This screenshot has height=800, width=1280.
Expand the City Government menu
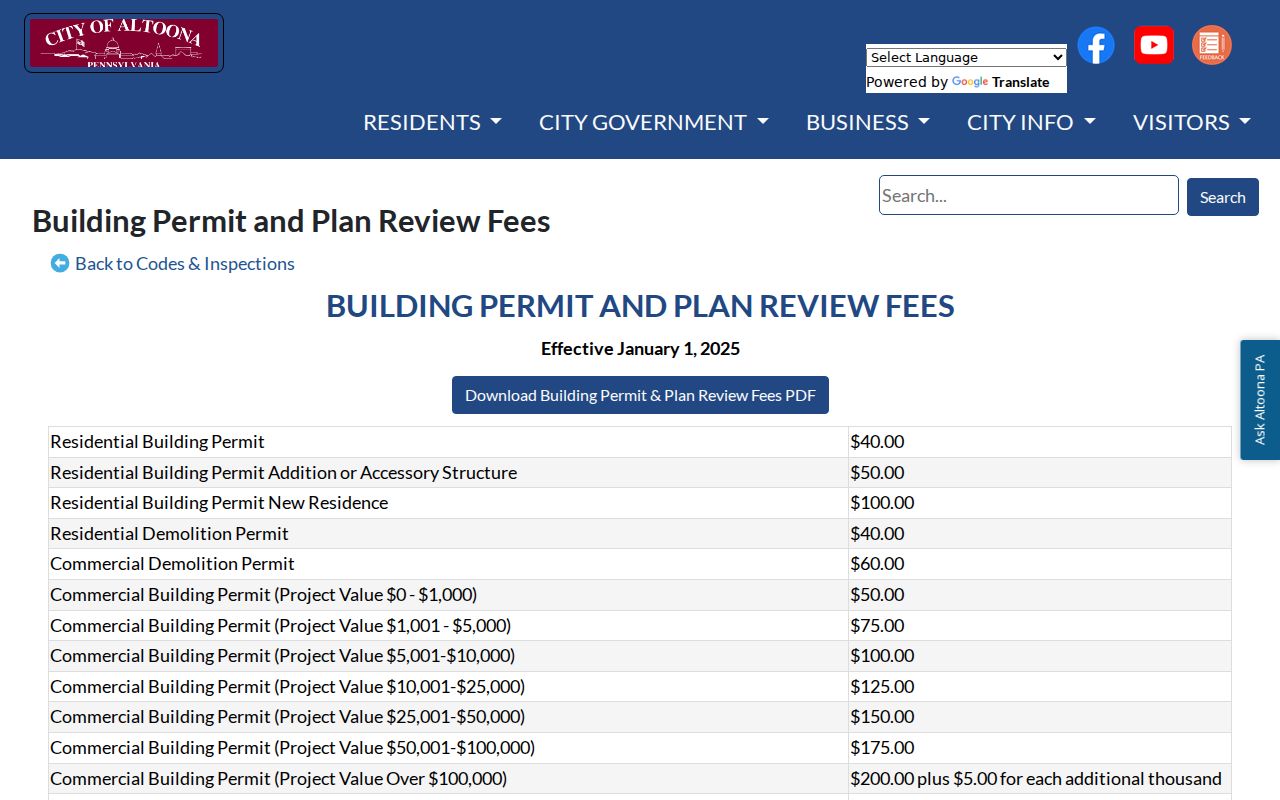(654, 122)
